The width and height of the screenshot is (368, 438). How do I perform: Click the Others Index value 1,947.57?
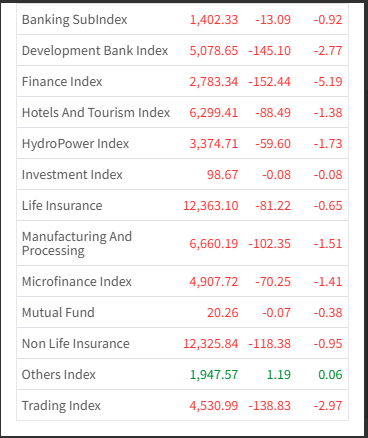[214, 375]
